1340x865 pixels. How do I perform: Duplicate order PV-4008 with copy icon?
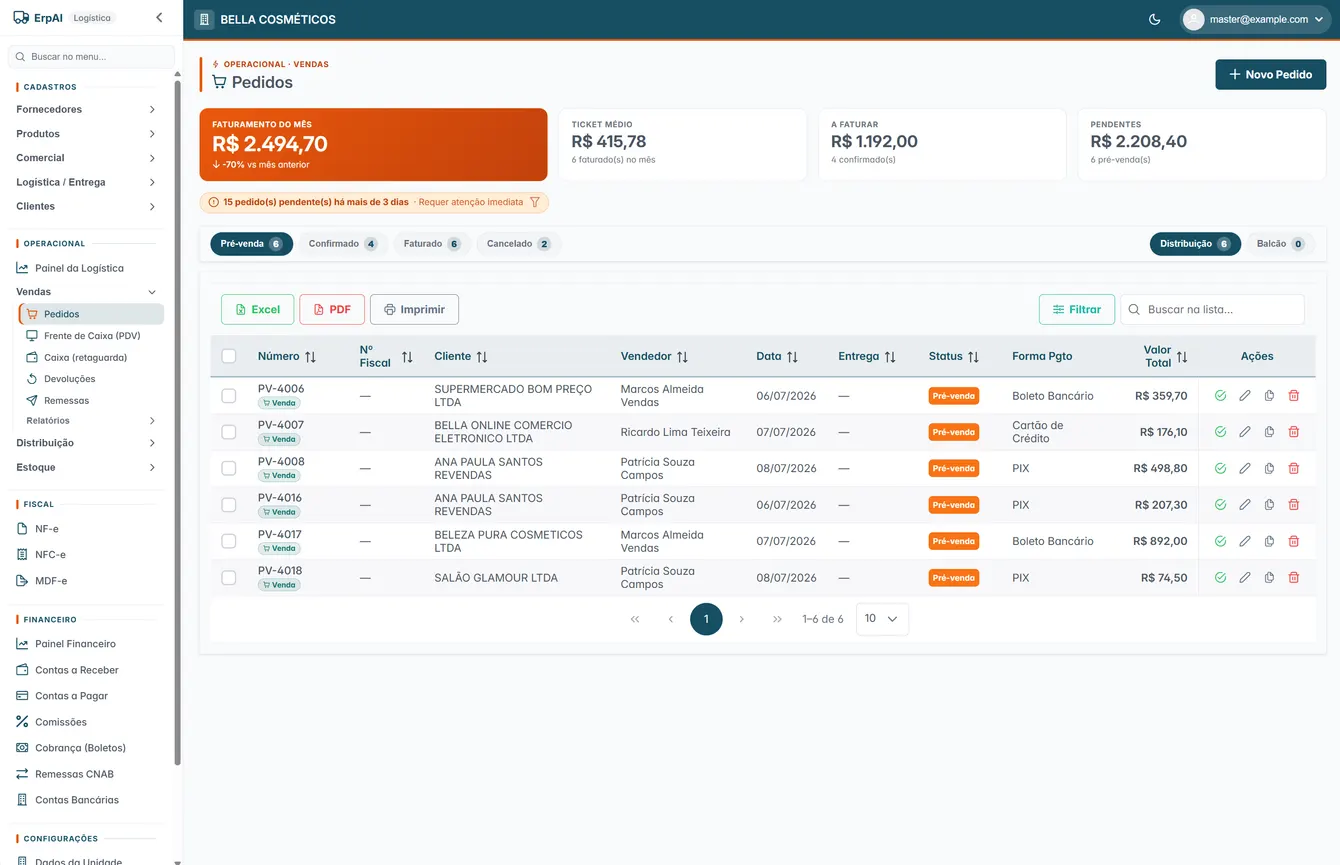pyautogui.click(x=1269, y=468)
